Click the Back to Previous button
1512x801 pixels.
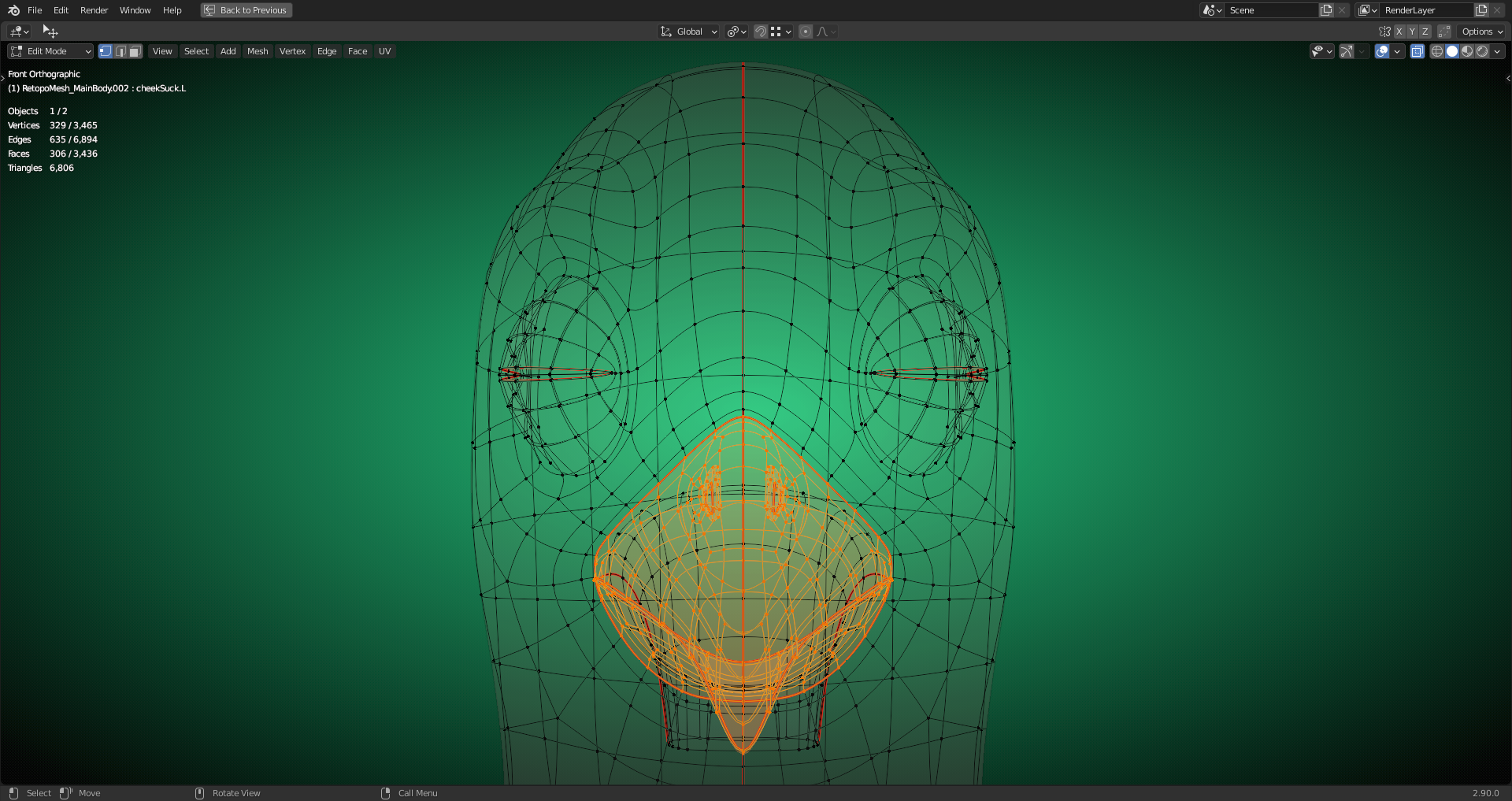coord(246,10)
